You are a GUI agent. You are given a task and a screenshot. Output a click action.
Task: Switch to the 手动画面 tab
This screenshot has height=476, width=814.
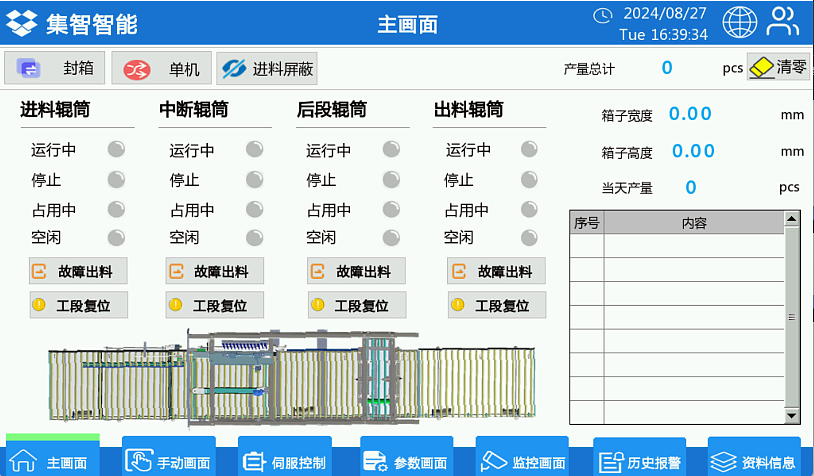pos(168,459)
